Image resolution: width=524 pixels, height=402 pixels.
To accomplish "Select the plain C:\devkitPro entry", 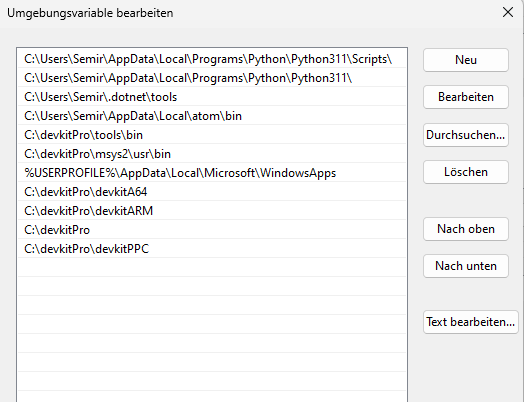I will click(x=212, y=230).
